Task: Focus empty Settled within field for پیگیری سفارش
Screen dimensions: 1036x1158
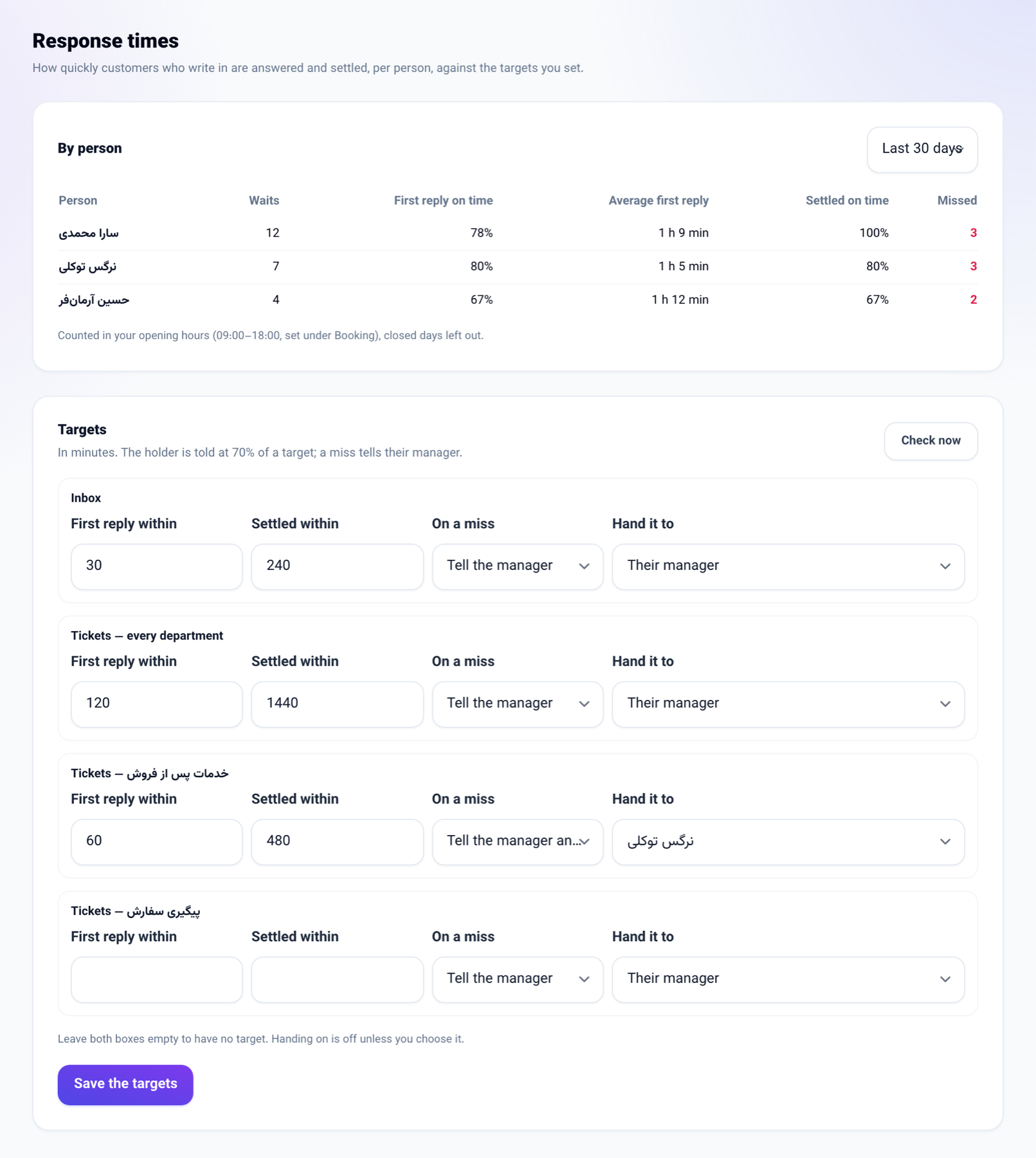Action: click(337, 979)
